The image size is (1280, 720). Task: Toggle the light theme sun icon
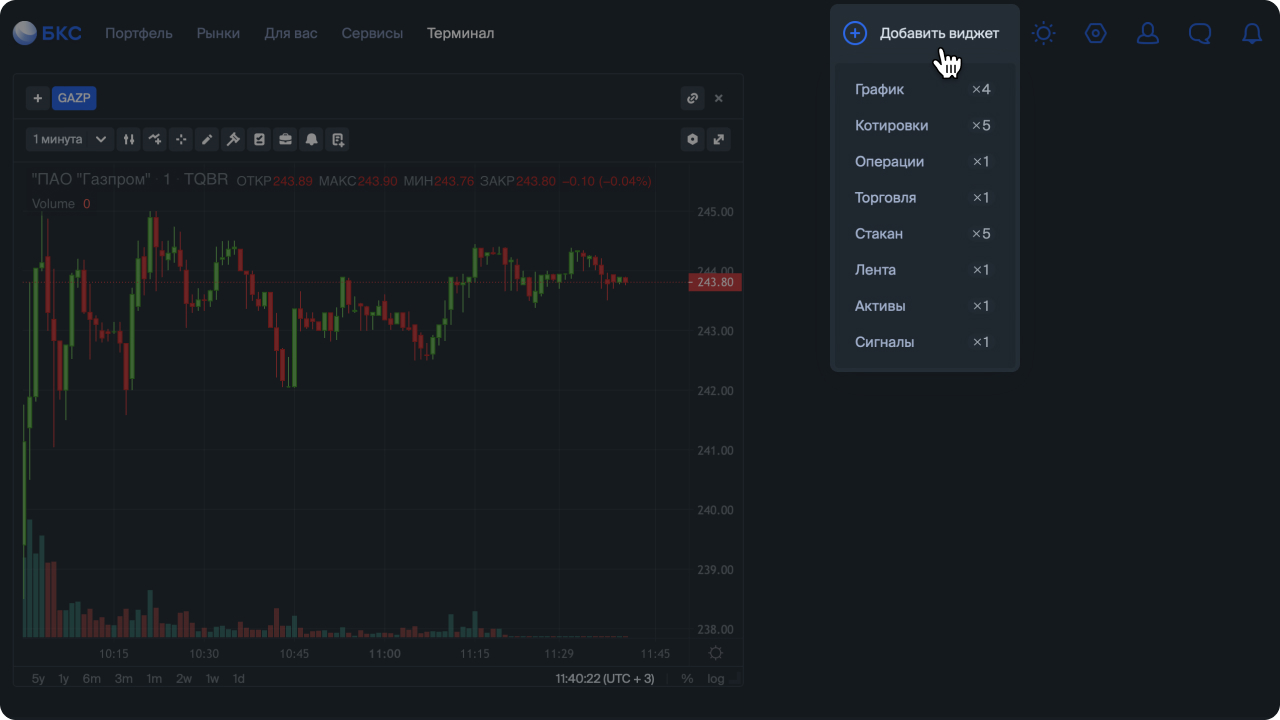click(x=1044, y=33)
